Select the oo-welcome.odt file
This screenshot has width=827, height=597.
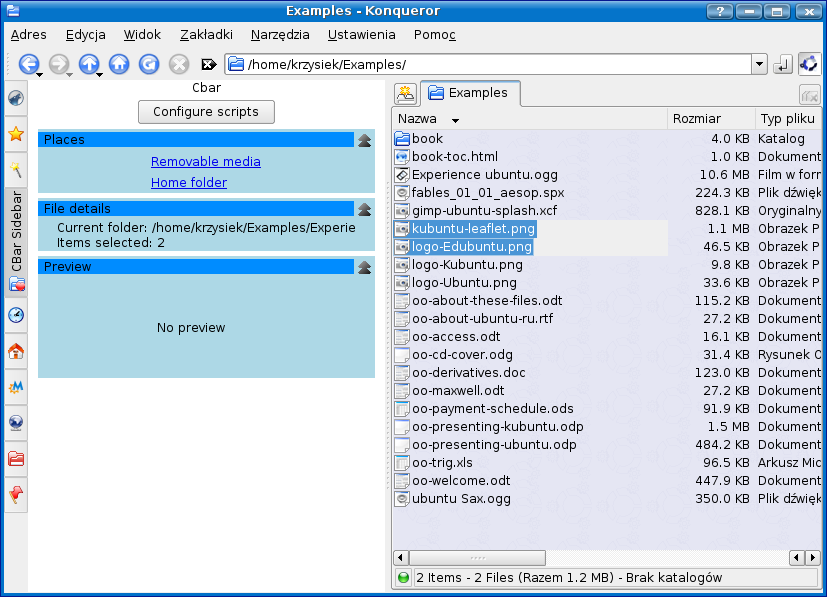461,480
